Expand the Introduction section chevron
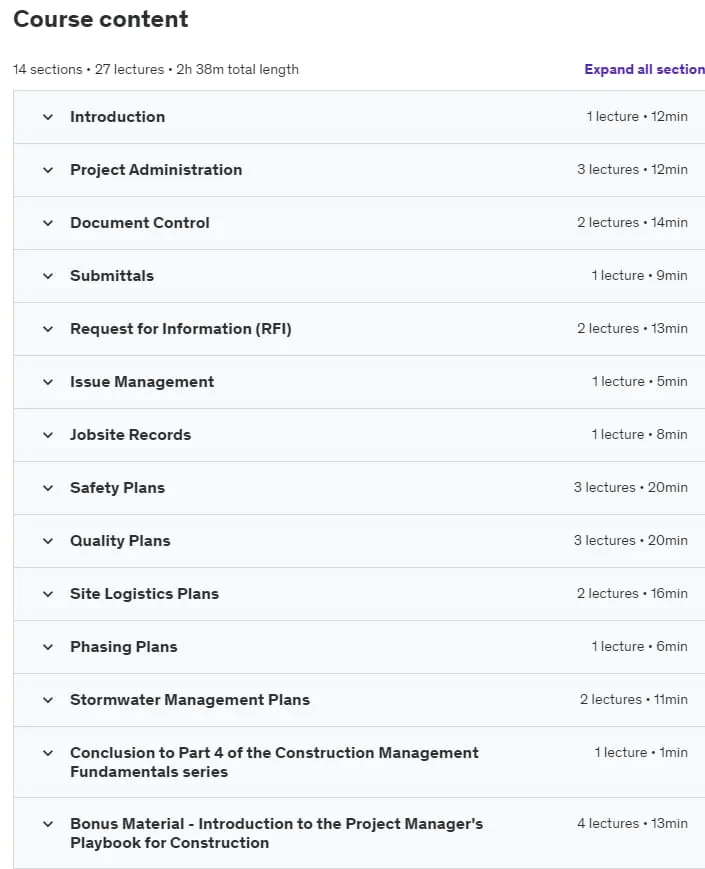 [48, 117]
